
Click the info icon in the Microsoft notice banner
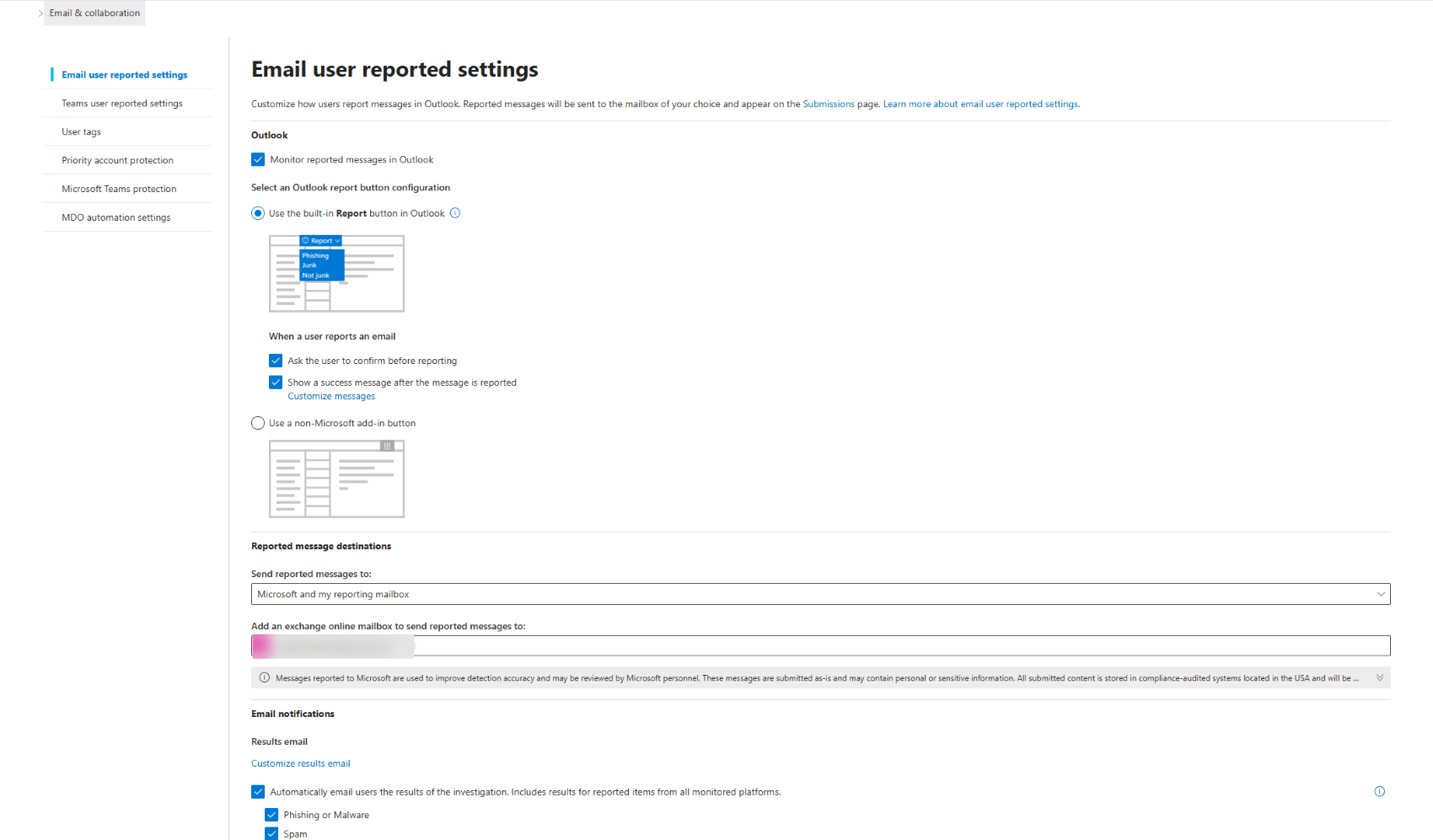coord(264,677)
